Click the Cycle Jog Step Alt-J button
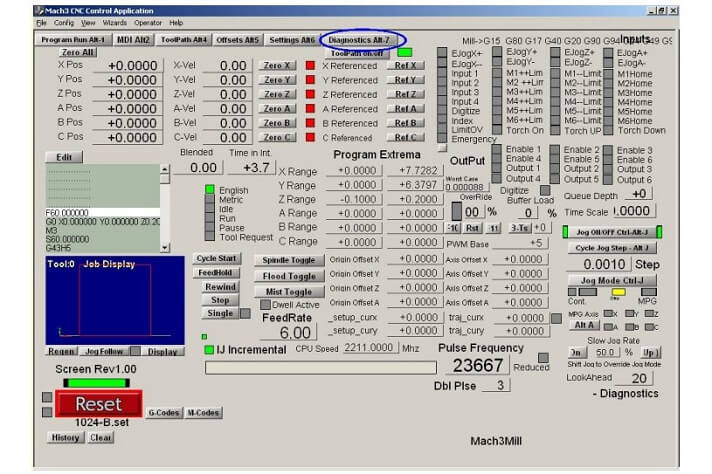712x474 pixels. click(x=612, y=248)
